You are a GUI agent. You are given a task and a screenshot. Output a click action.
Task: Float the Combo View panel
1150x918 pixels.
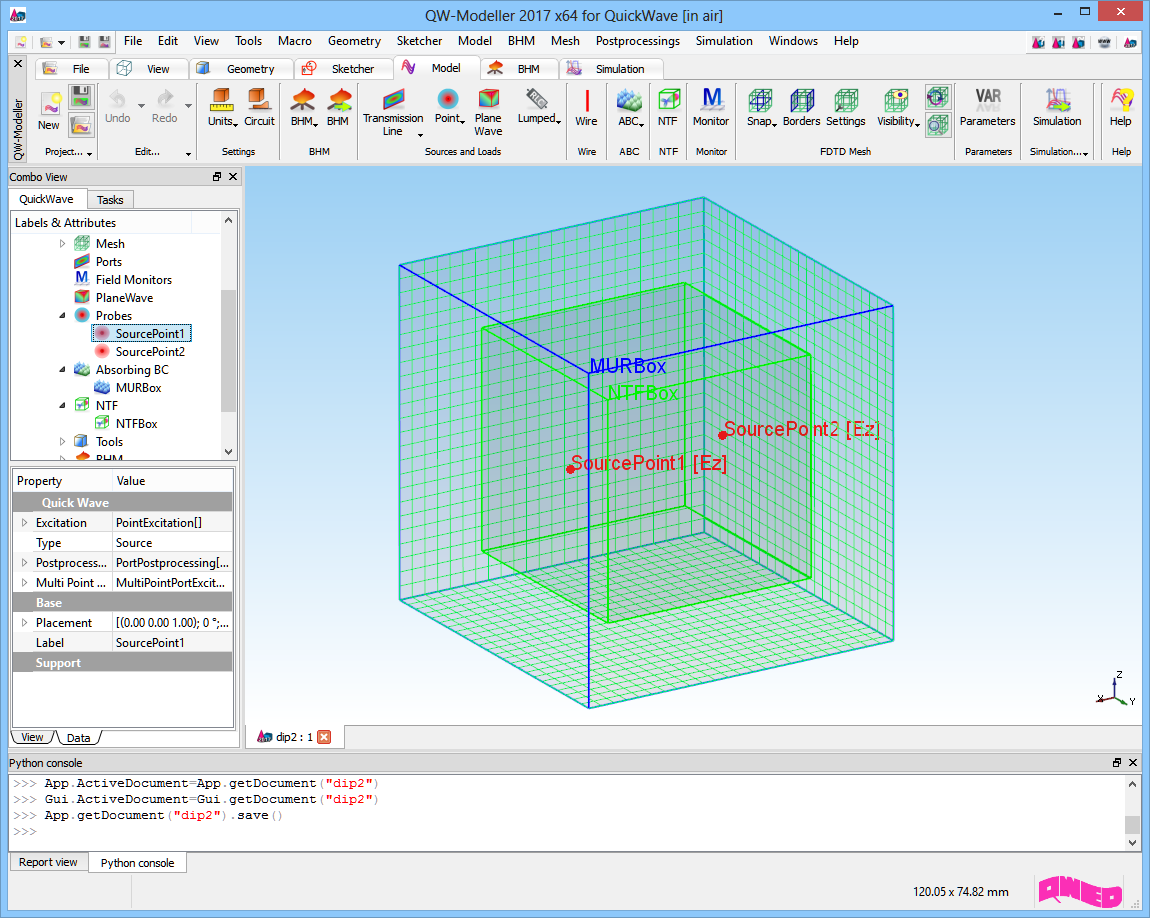coord(217,177)
